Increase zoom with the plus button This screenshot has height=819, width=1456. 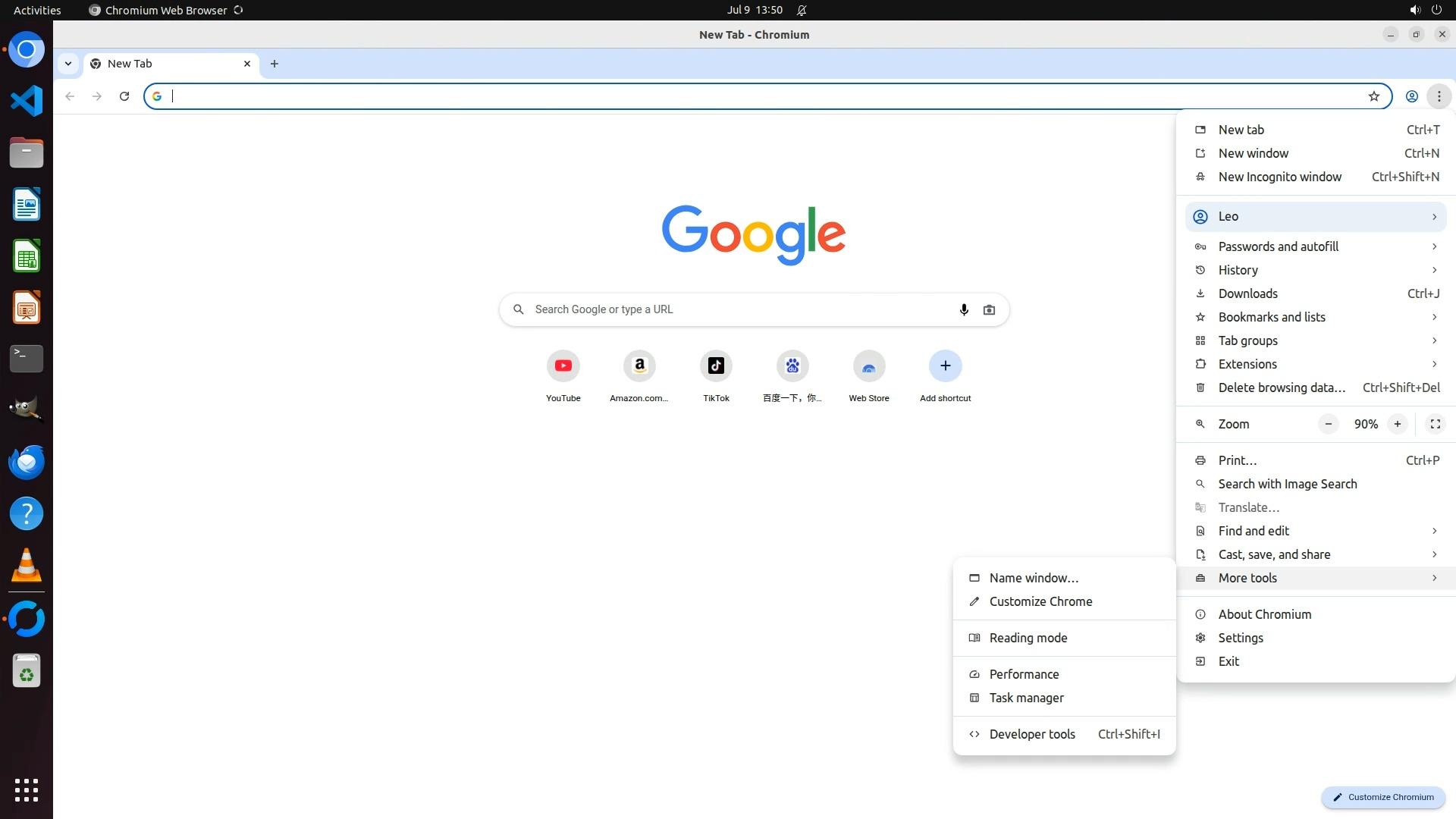[x=1397, y=424]
